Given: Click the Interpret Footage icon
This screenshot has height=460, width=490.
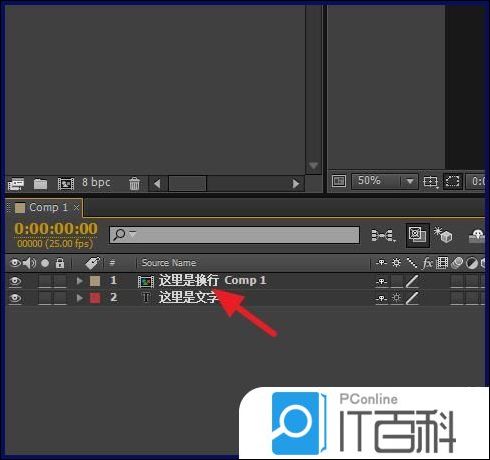Looking at the screenshot, I should (16, 184).
